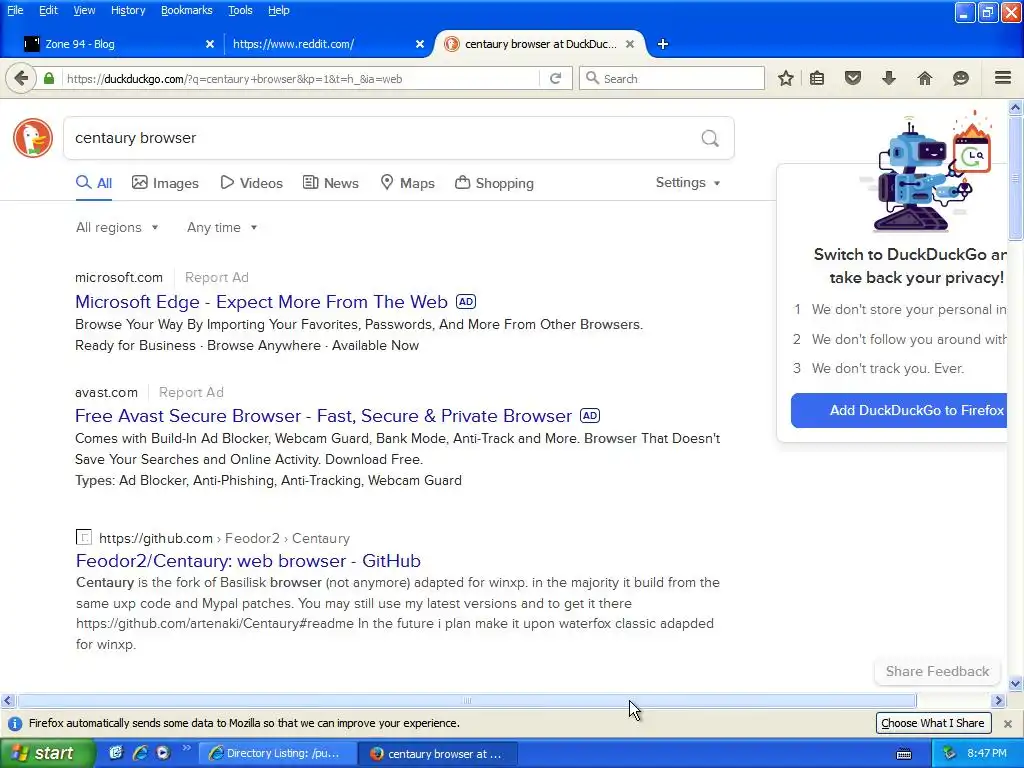
Task: Switch to the reddit.com tab
Action: click(327, 44)
